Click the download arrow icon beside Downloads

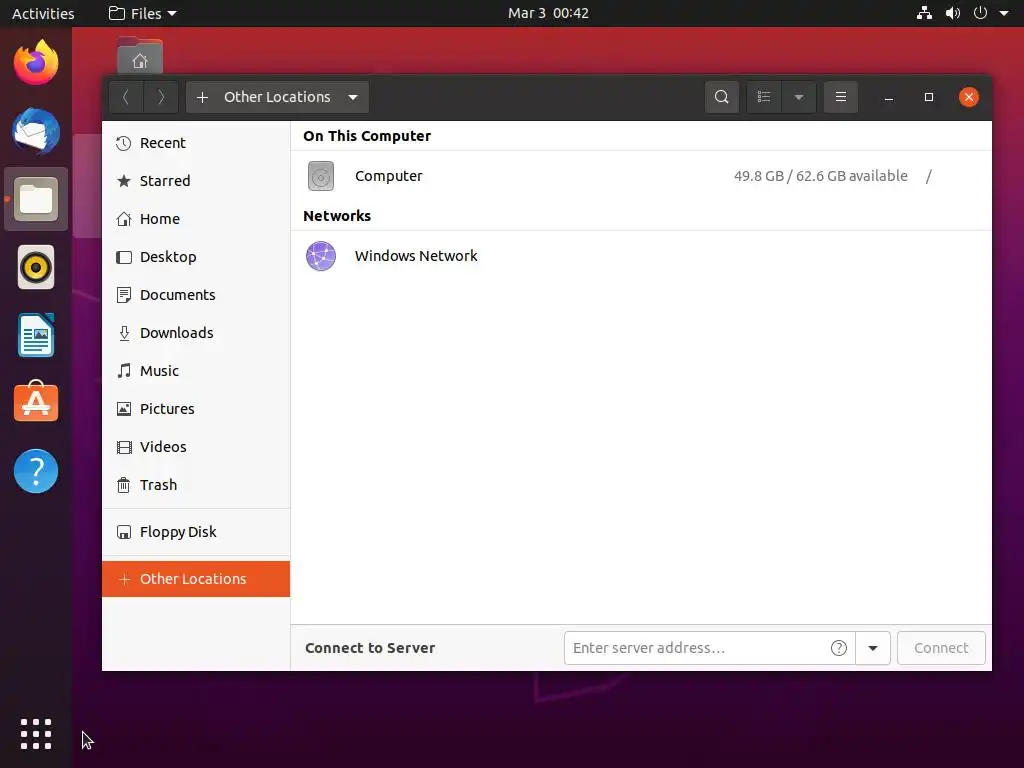(x=124, y=333)
